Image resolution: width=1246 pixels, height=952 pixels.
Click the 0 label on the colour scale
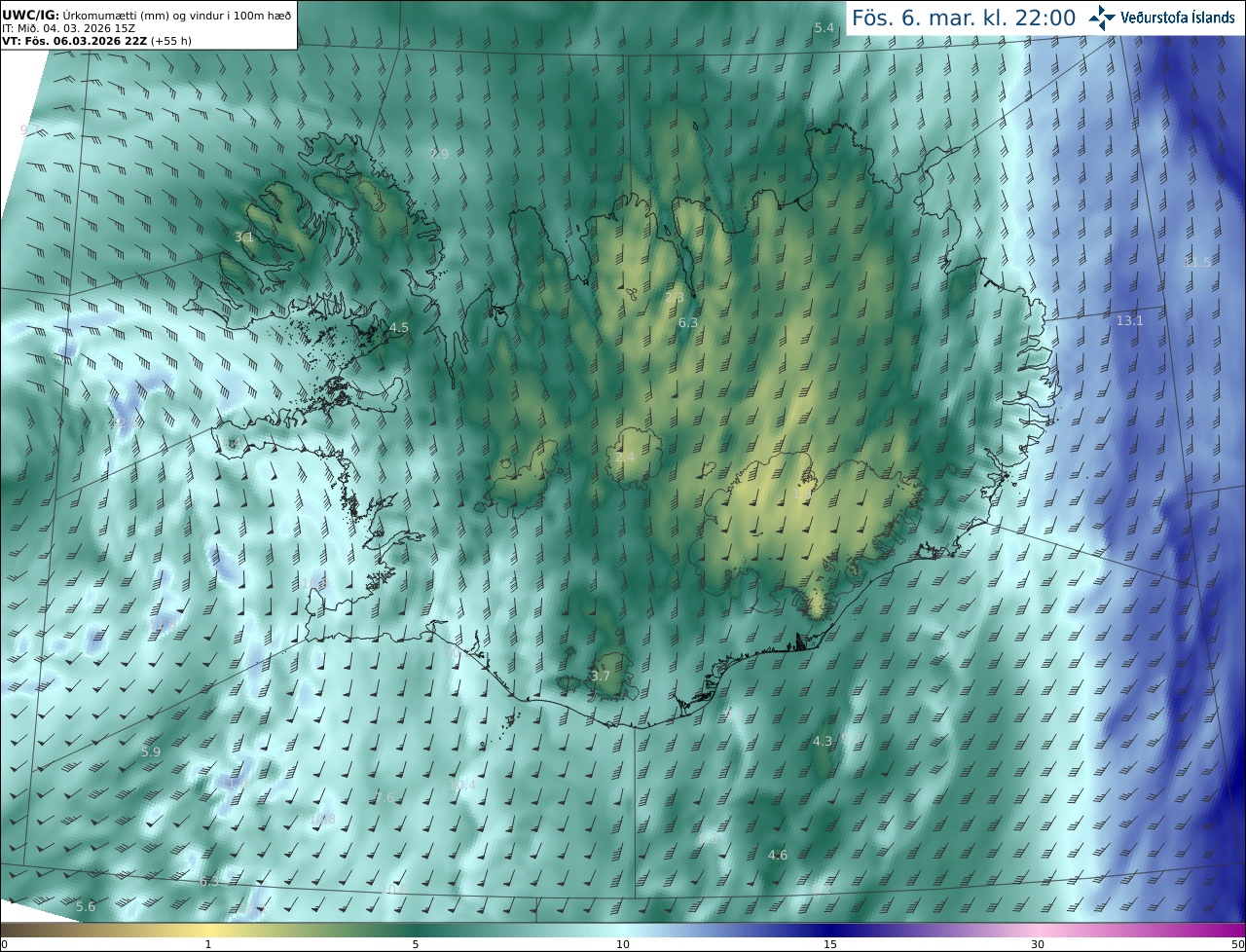(4, 944)
